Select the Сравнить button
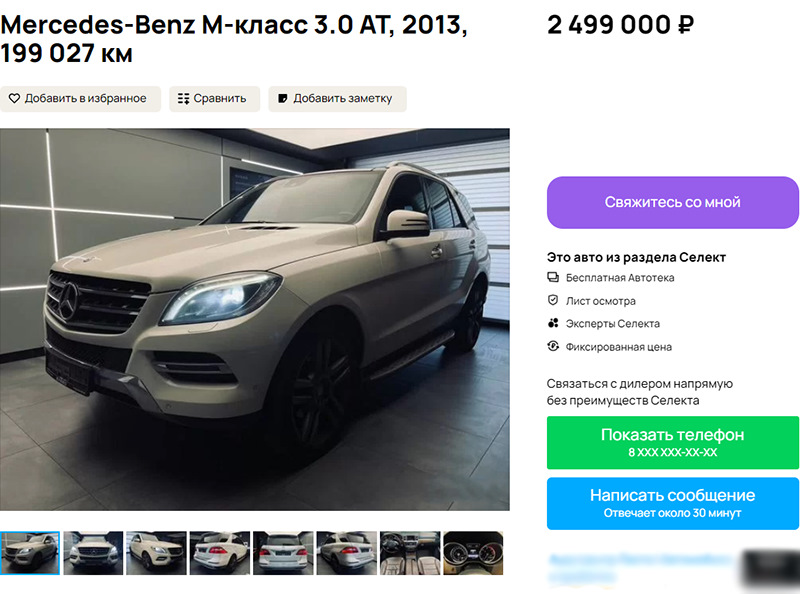 coord(215,98)
